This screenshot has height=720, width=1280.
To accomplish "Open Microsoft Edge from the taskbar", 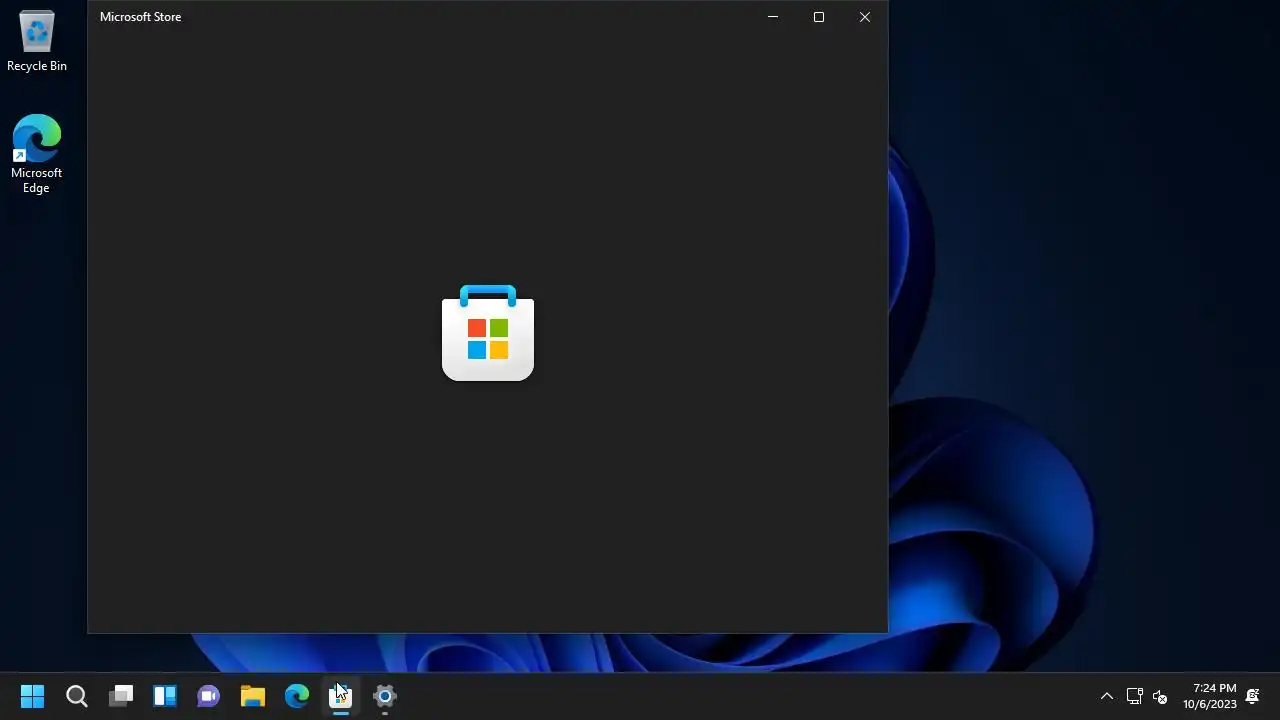I will pyautogui.click(x=297, y=696).
